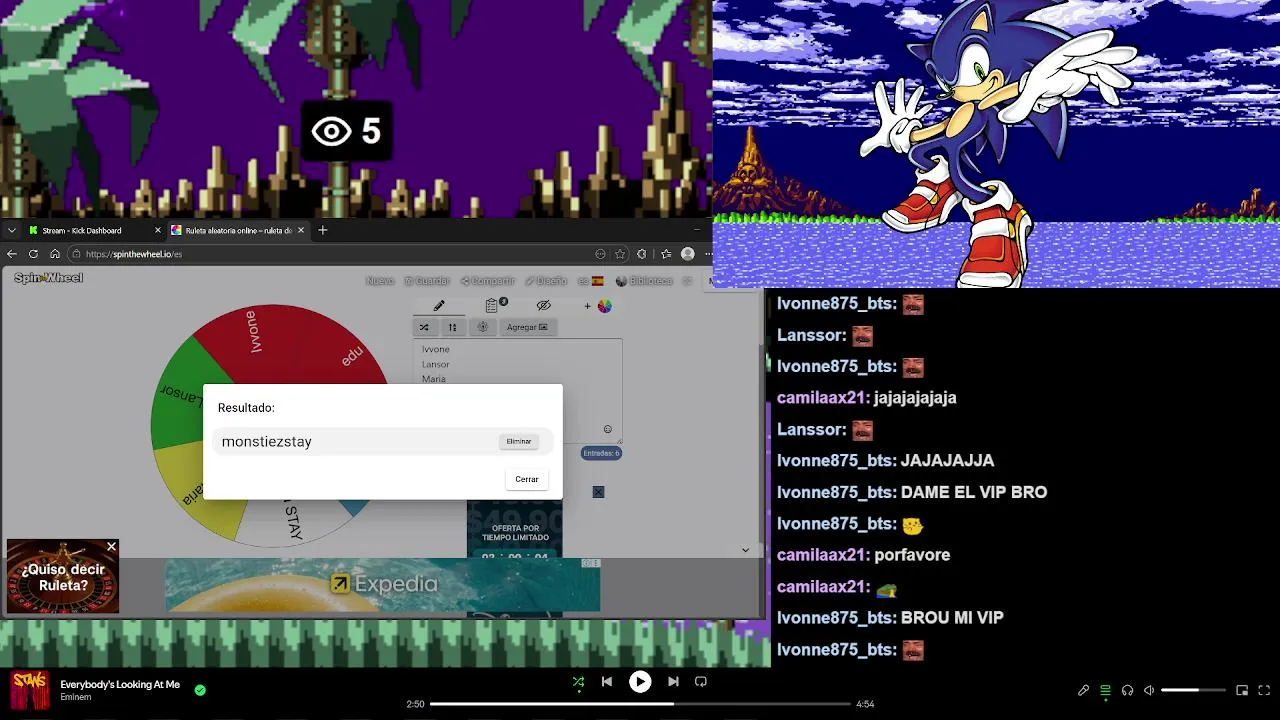Screen dimensions: 1280x720
Task: Reload the browser page
Action: pos(33,254)
